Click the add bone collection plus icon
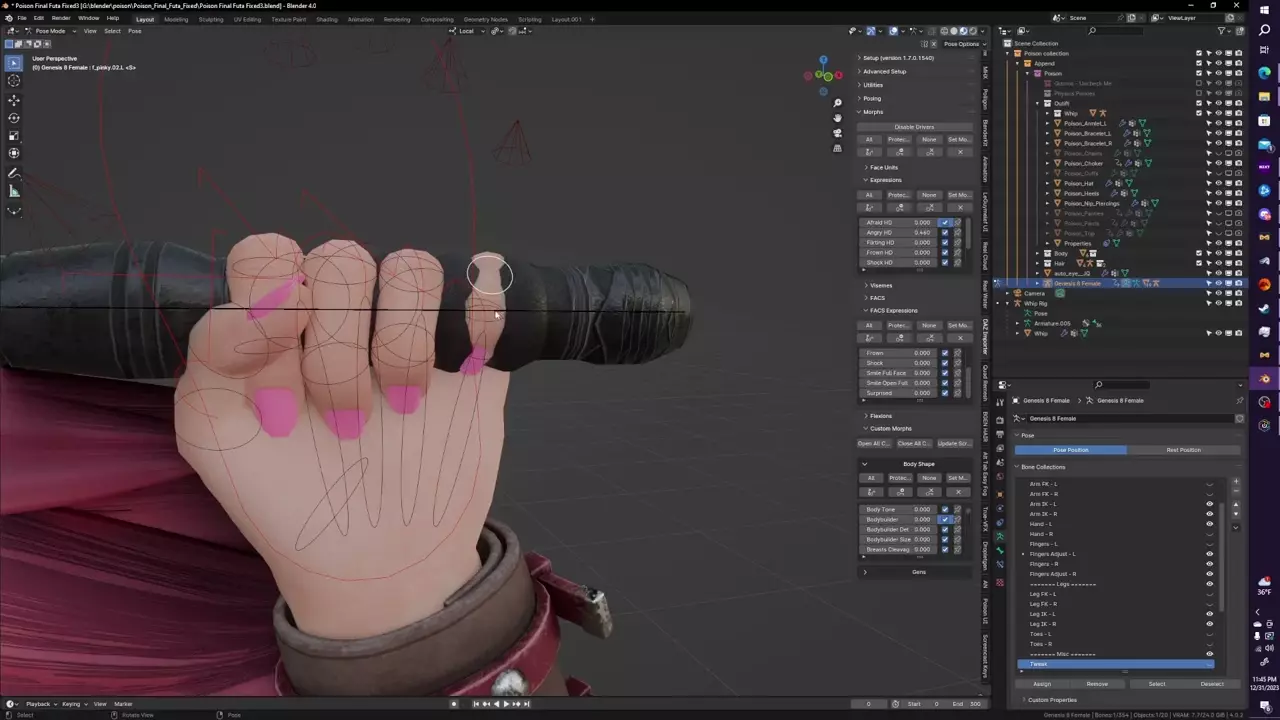Image resolution: width=1280 pixels, height=720 pixels. (x=1236, y=482)
